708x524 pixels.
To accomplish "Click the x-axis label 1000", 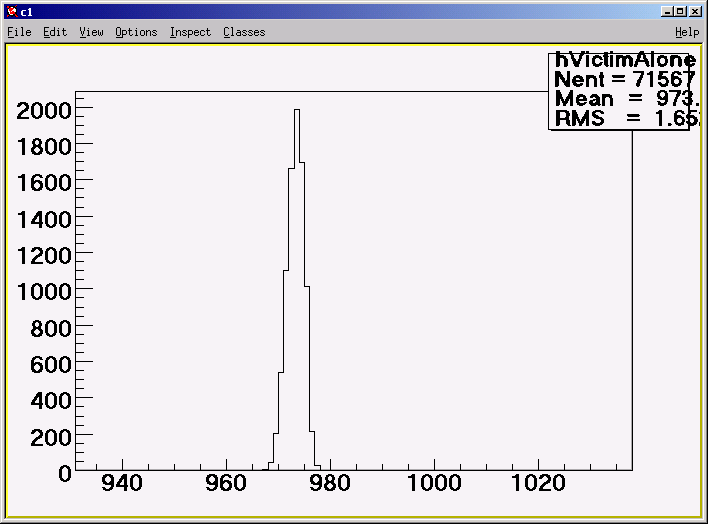I will [434, 483].
